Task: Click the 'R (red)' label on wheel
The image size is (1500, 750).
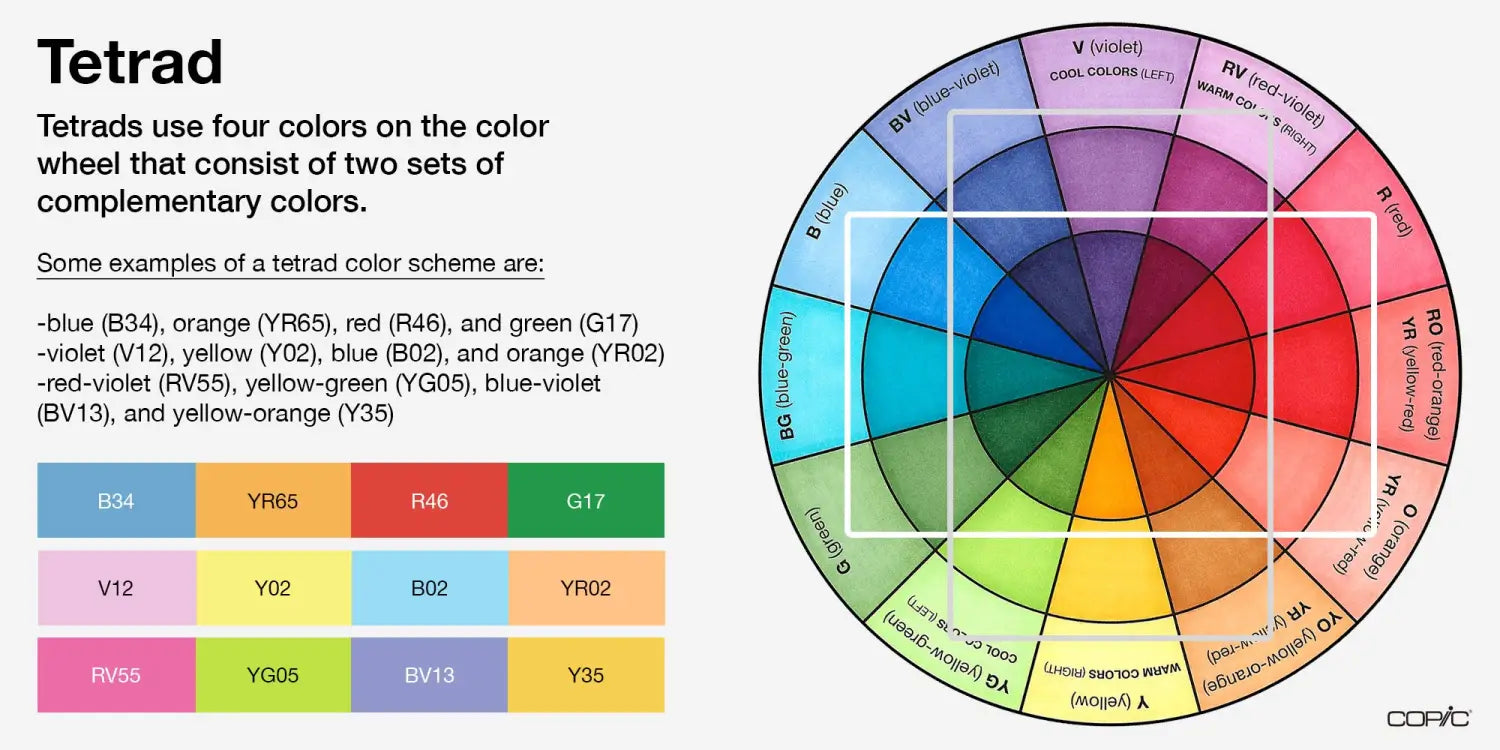Action: pos(1393,211)
